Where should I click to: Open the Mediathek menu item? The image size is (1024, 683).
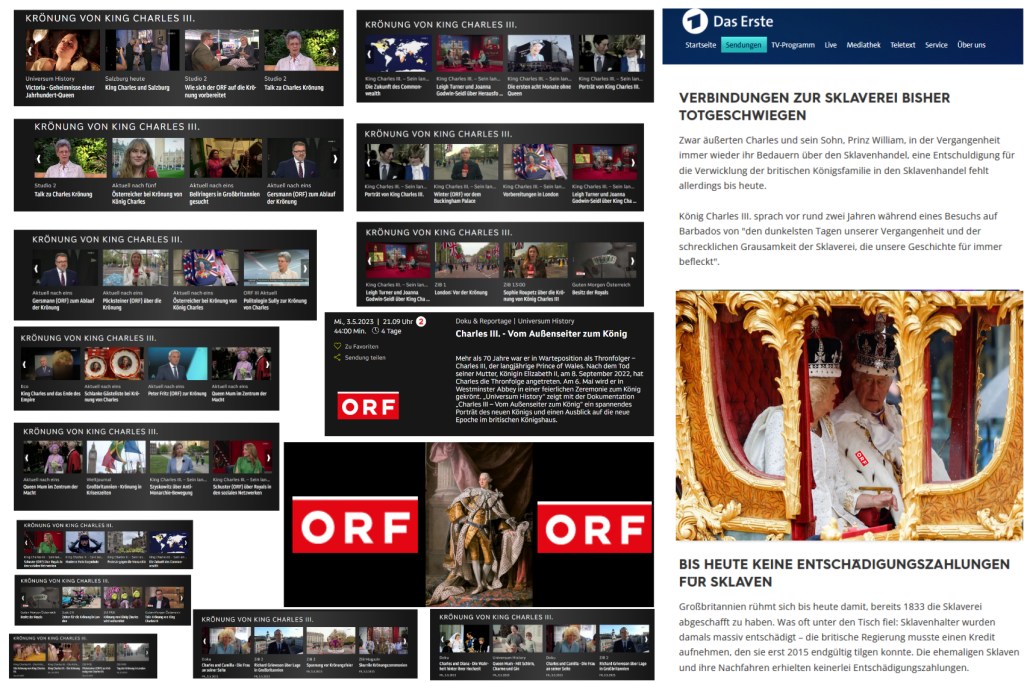pyautogui.click(x=863, y=45)
